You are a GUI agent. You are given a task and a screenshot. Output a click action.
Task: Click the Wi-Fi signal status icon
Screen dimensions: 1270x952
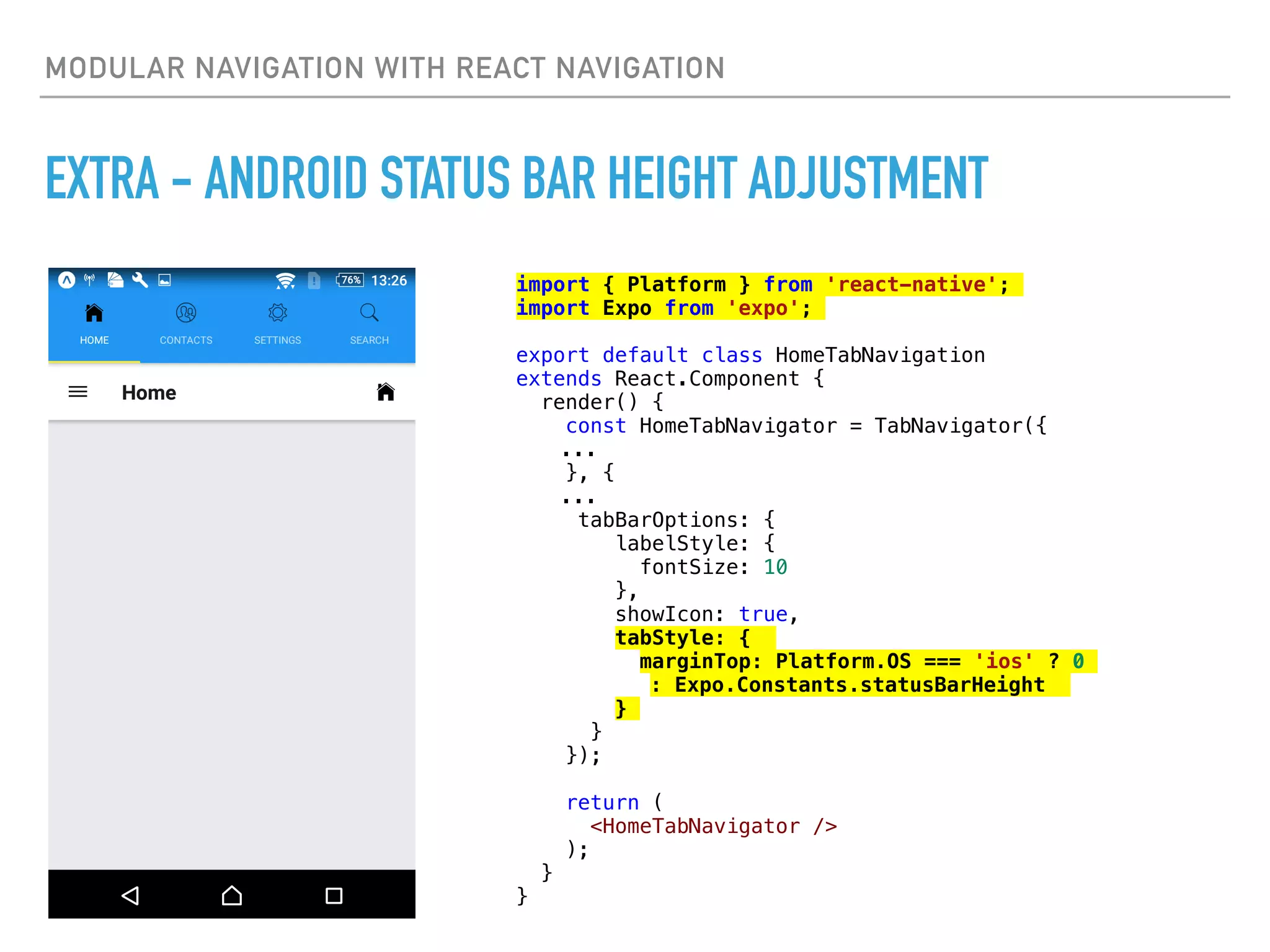[x=286, y=281]
